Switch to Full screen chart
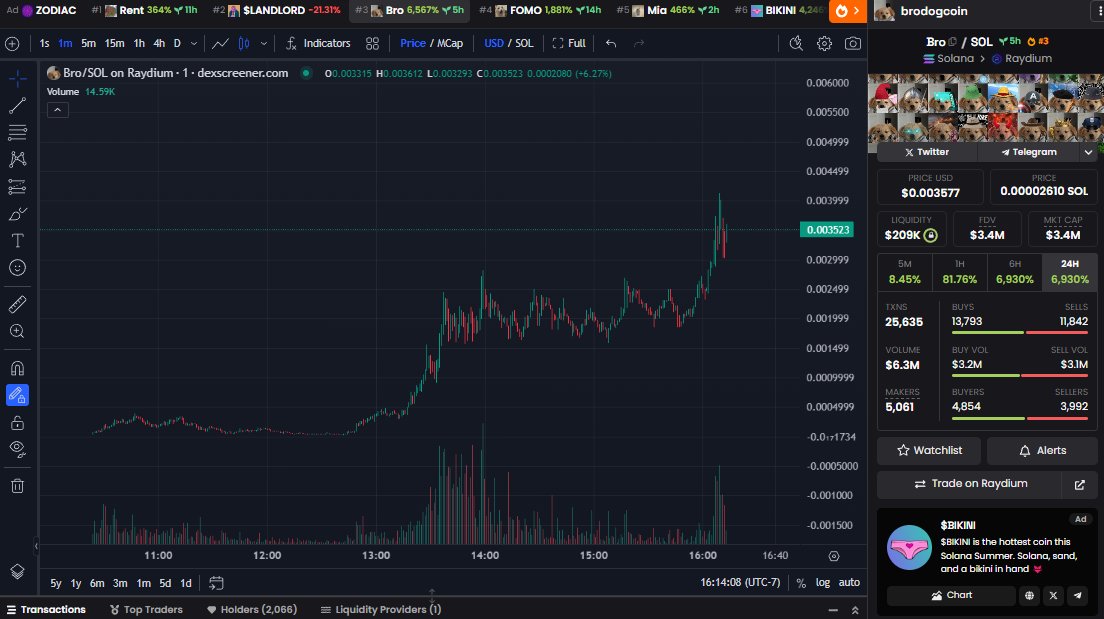The image size is (1104, 619). coord(569,44)
